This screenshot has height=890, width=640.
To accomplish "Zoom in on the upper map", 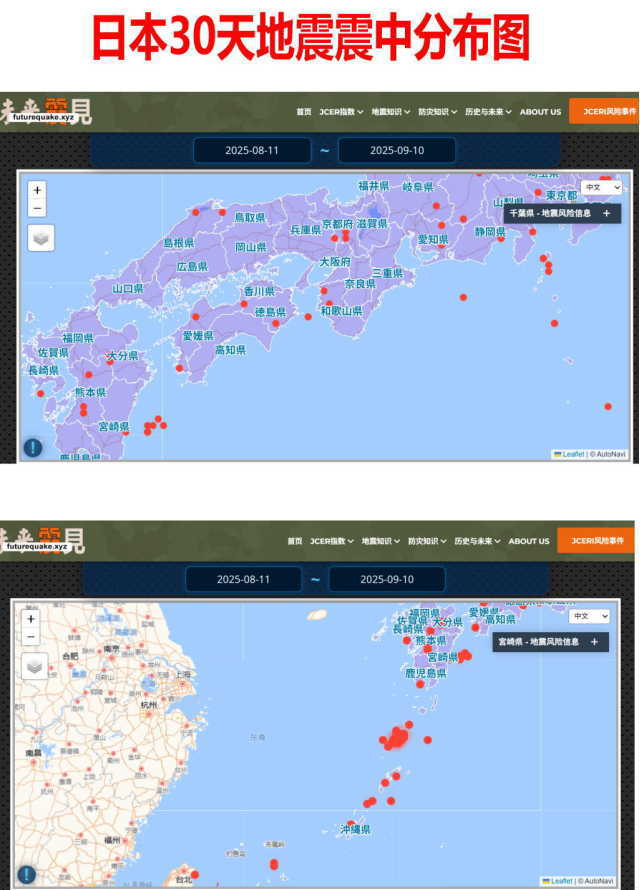I will click(x=37, y=190).
